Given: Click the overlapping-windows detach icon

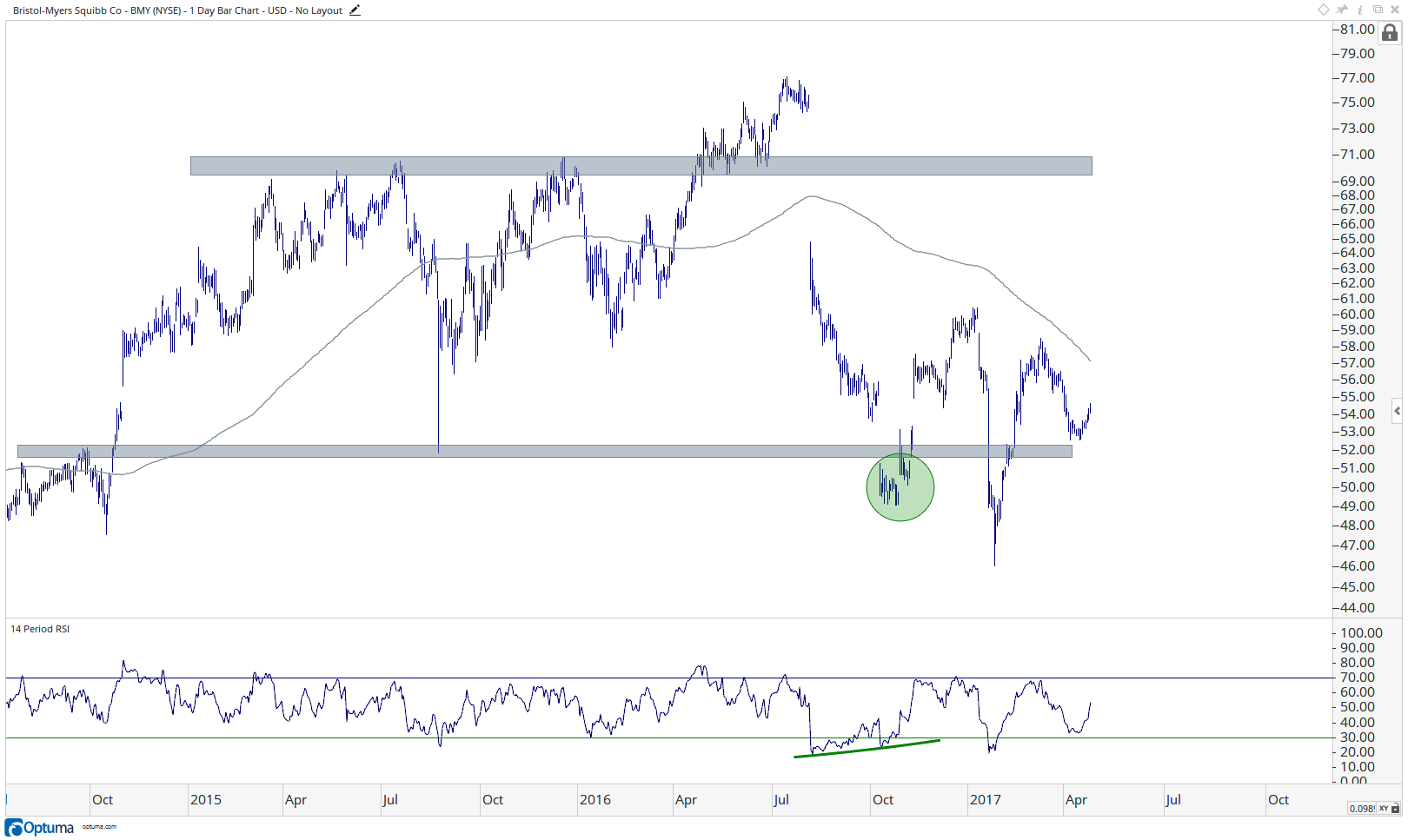Looking at the screenshot, I should click(1378, 10).
